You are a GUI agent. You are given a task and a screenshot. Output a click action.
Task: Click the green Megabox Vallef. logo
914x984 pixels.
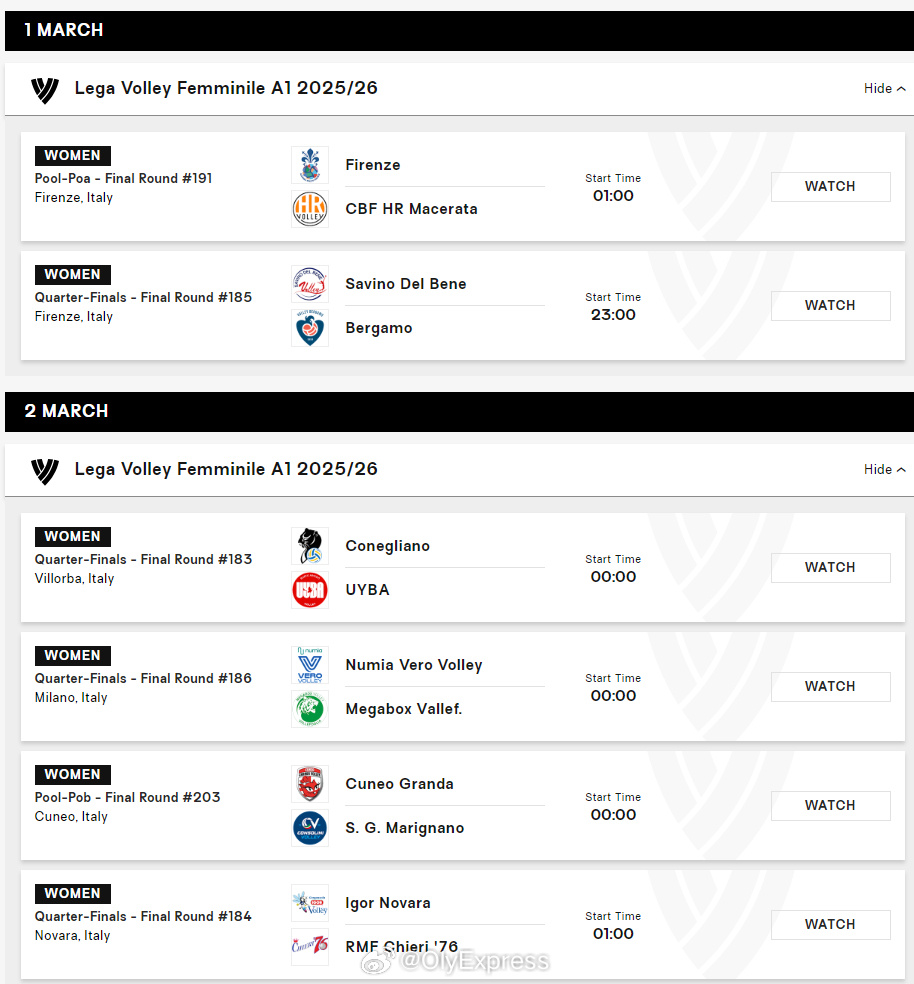click(x=309, y=709)
